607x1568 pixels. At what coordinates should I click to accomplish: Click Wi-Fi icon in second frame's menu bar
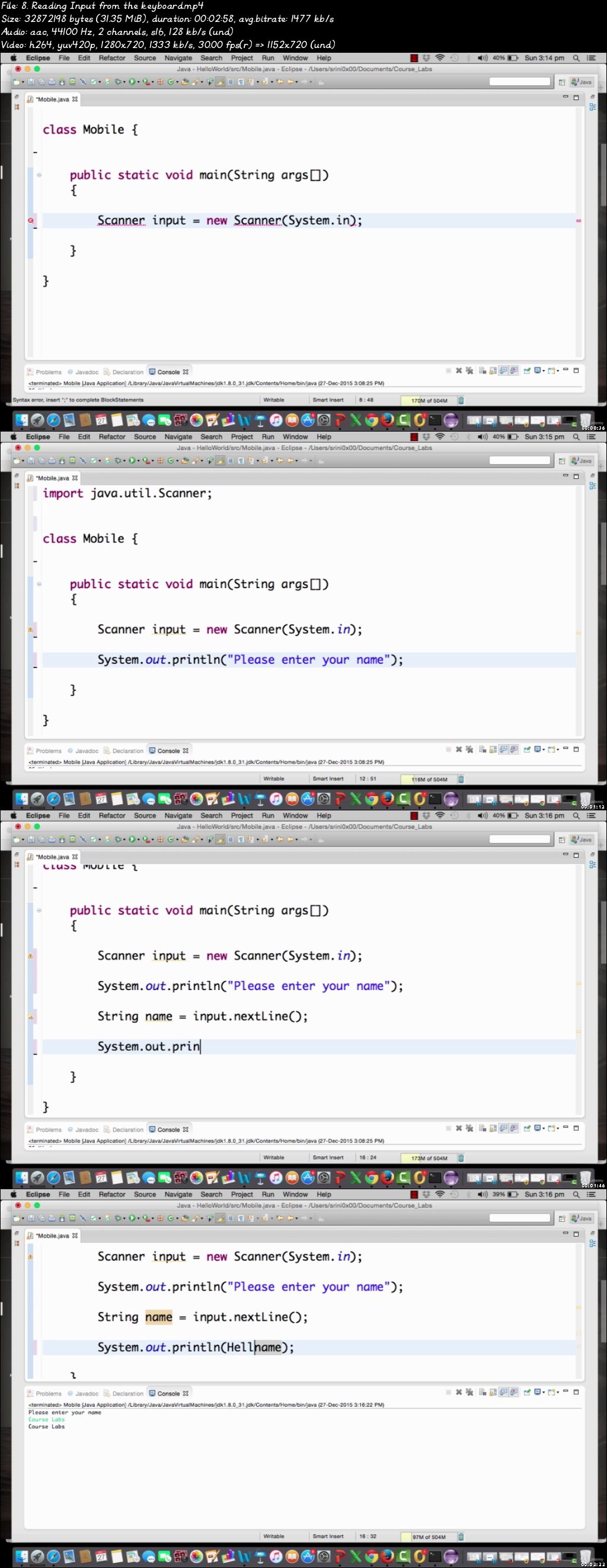click(x=440, y=436)
